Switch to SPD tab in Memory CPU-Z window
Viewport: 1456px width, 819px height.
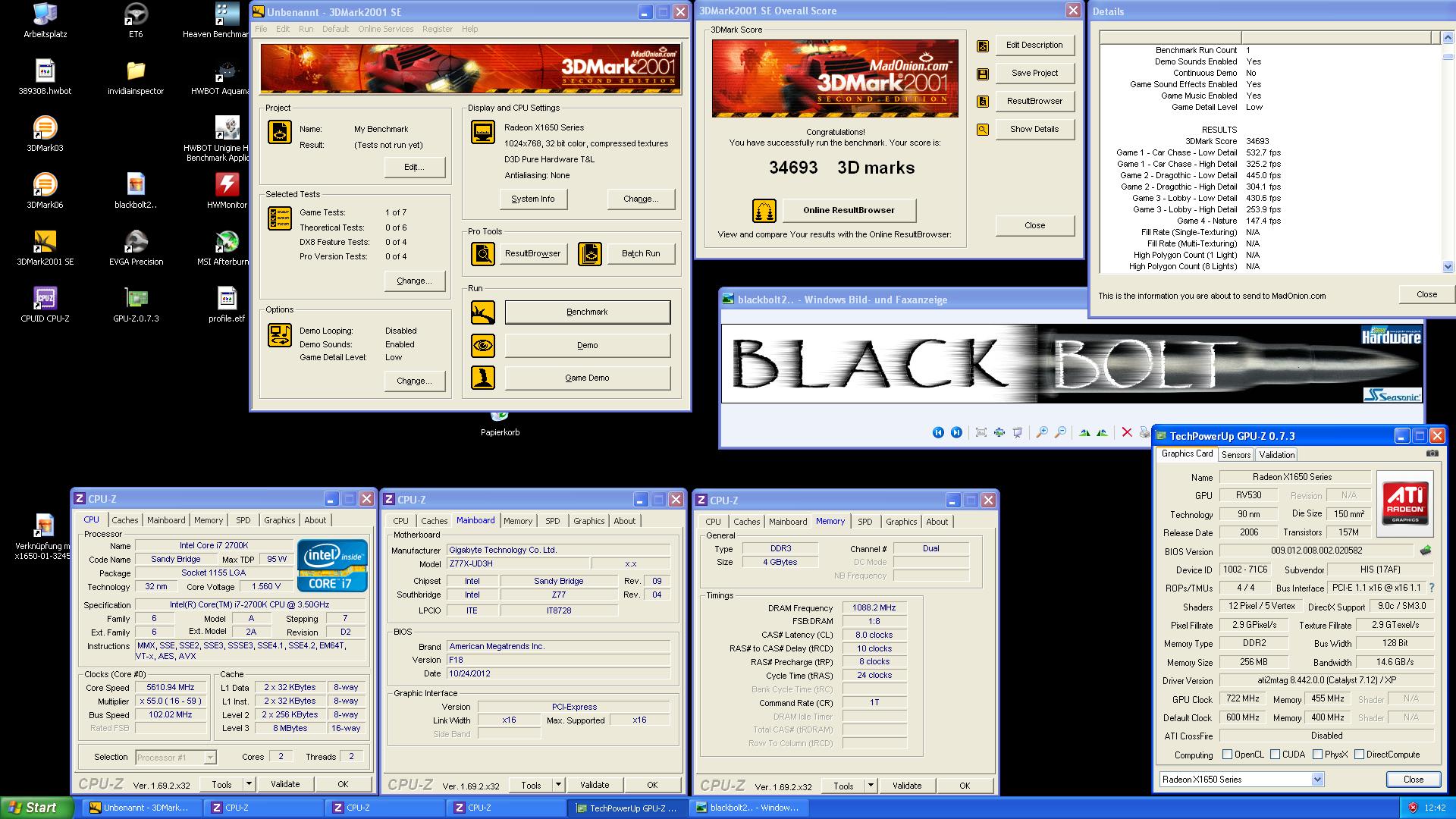[865, 522]
